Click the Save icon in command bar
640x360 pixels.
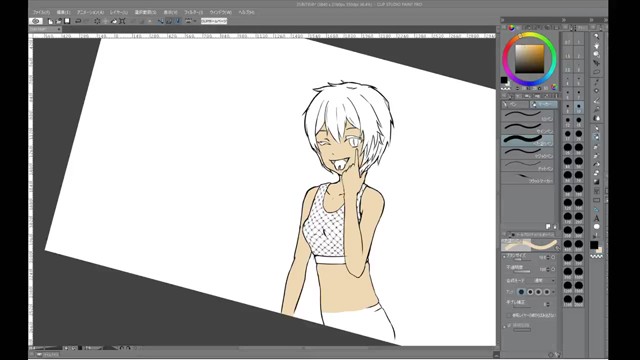pyautogui.click(x=67, y=21)
